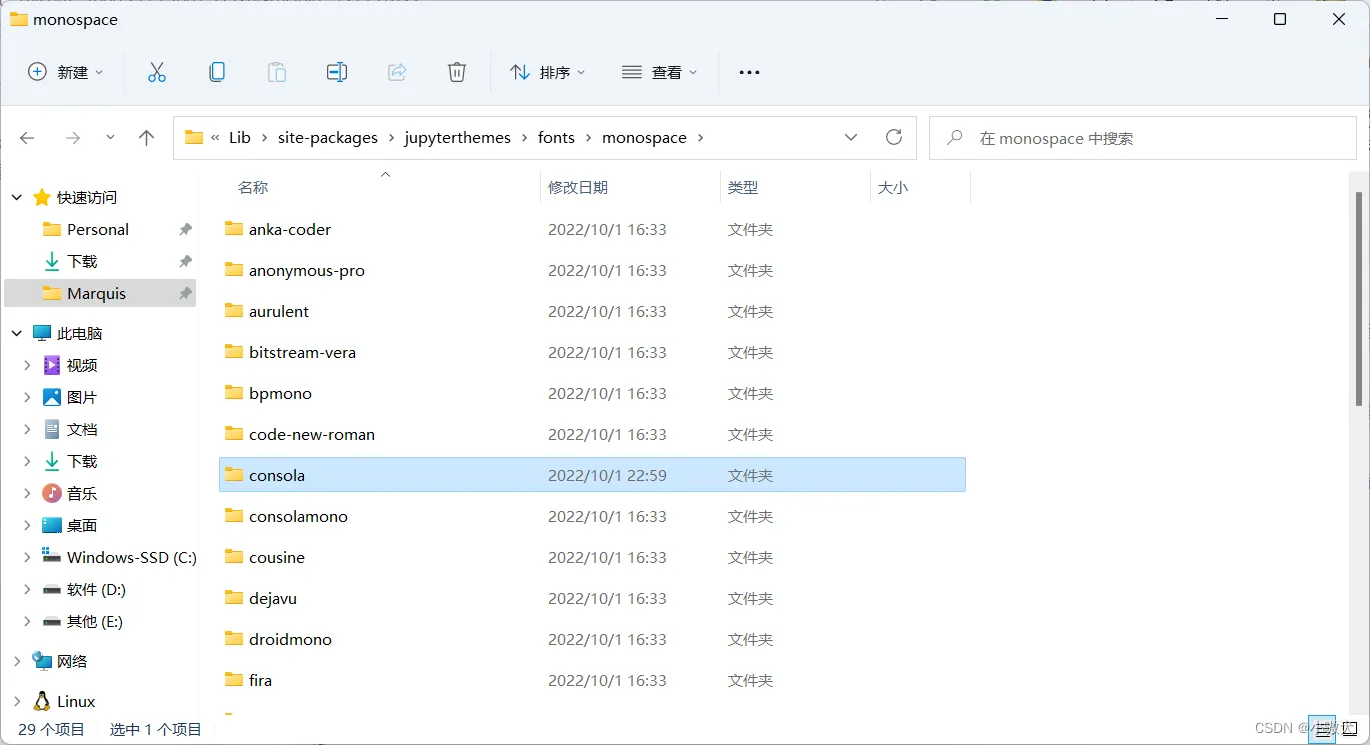Click the This PC monitor icon
This screenshot has width=1370, height=745.
pyautogui.click(x=42, y=333)
